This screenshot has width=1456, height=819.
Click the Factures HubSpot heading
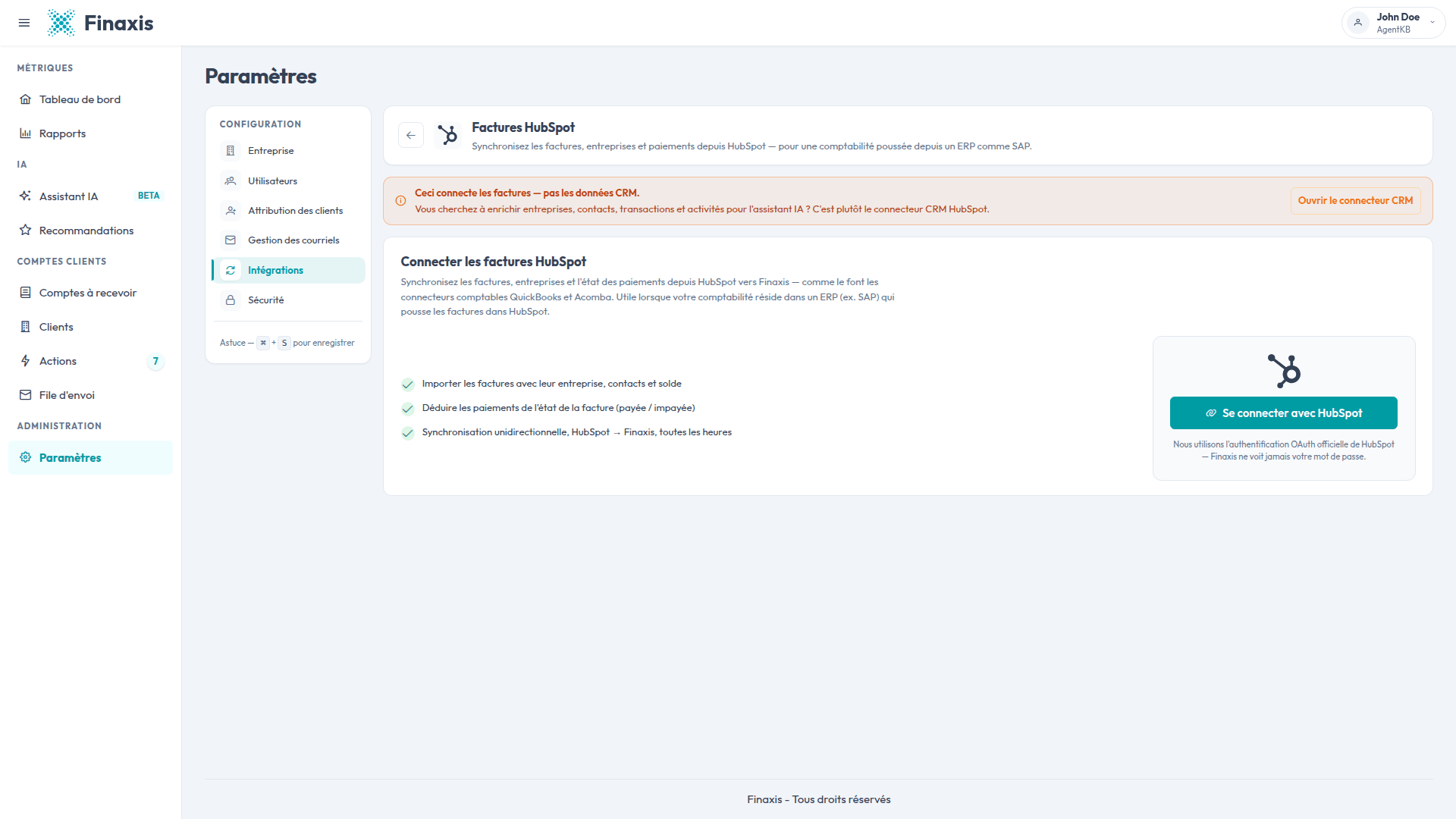[523, 127]
